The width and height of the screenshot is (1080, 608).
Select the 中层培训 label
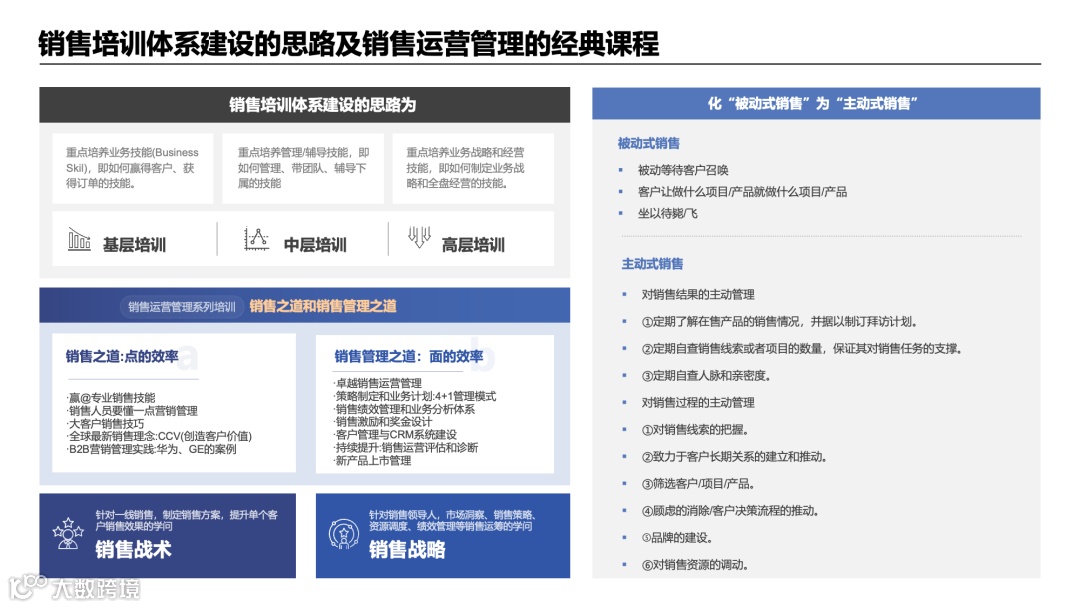[315, 244]
